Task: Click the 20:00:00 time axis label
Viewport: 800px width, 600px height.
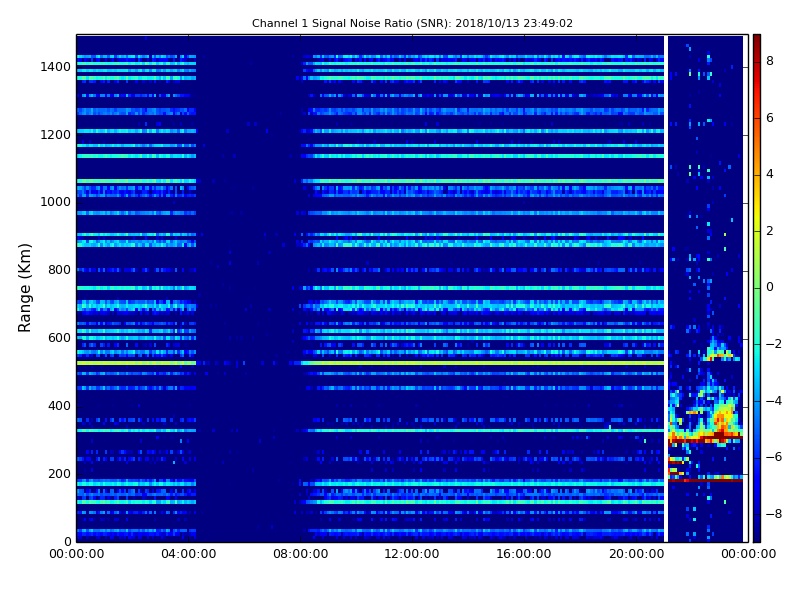Action: tap(636, 554)
